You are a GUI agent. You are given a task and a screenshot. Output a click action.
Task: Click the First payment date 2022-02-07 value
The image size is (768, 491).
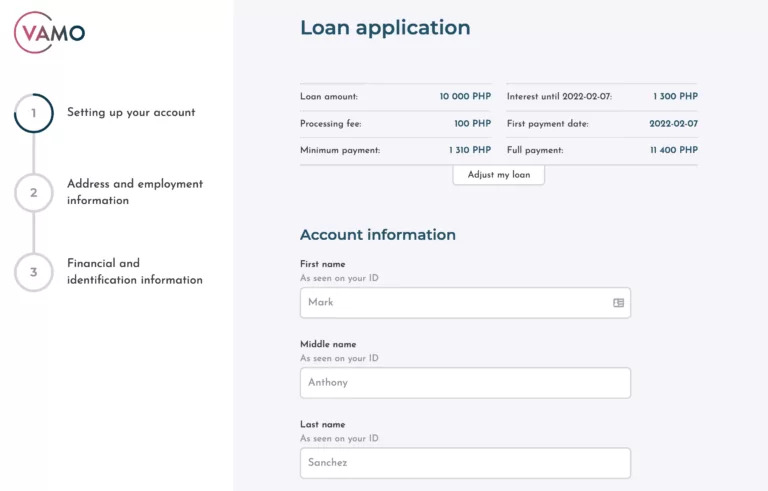click(673, 123)
